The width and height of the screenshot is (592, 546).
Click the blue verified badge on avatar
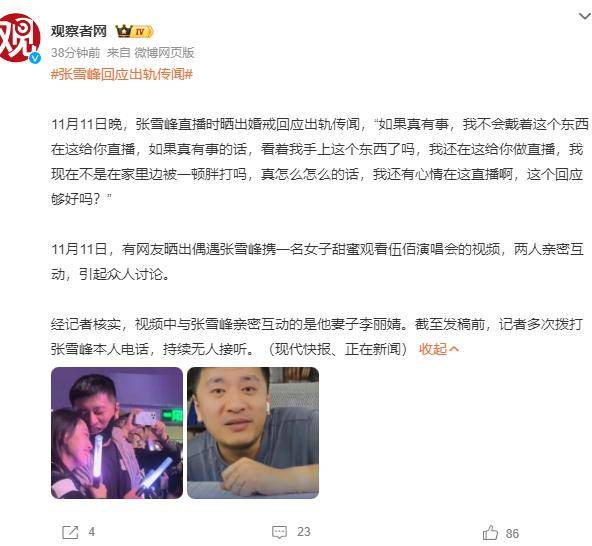[35, 58]
